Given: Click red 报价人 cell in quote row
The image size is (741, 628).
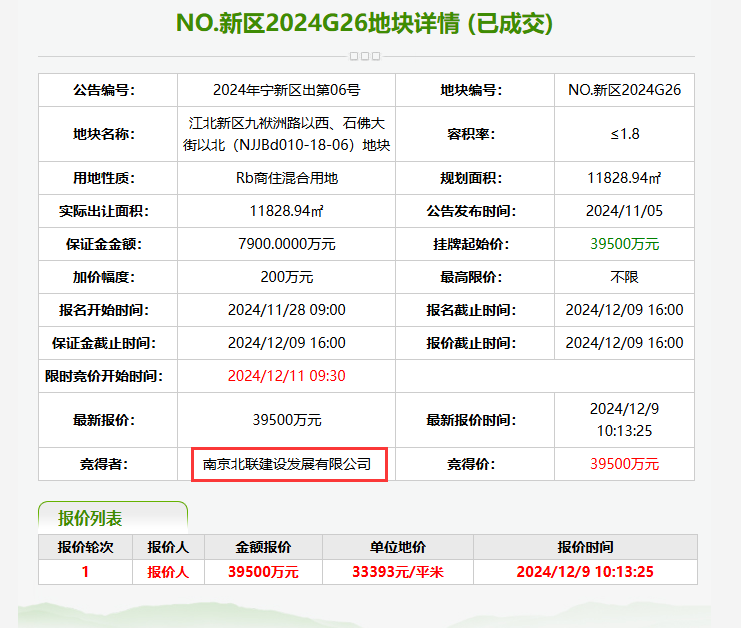Looking at the screenshot, I should (168, 572).
